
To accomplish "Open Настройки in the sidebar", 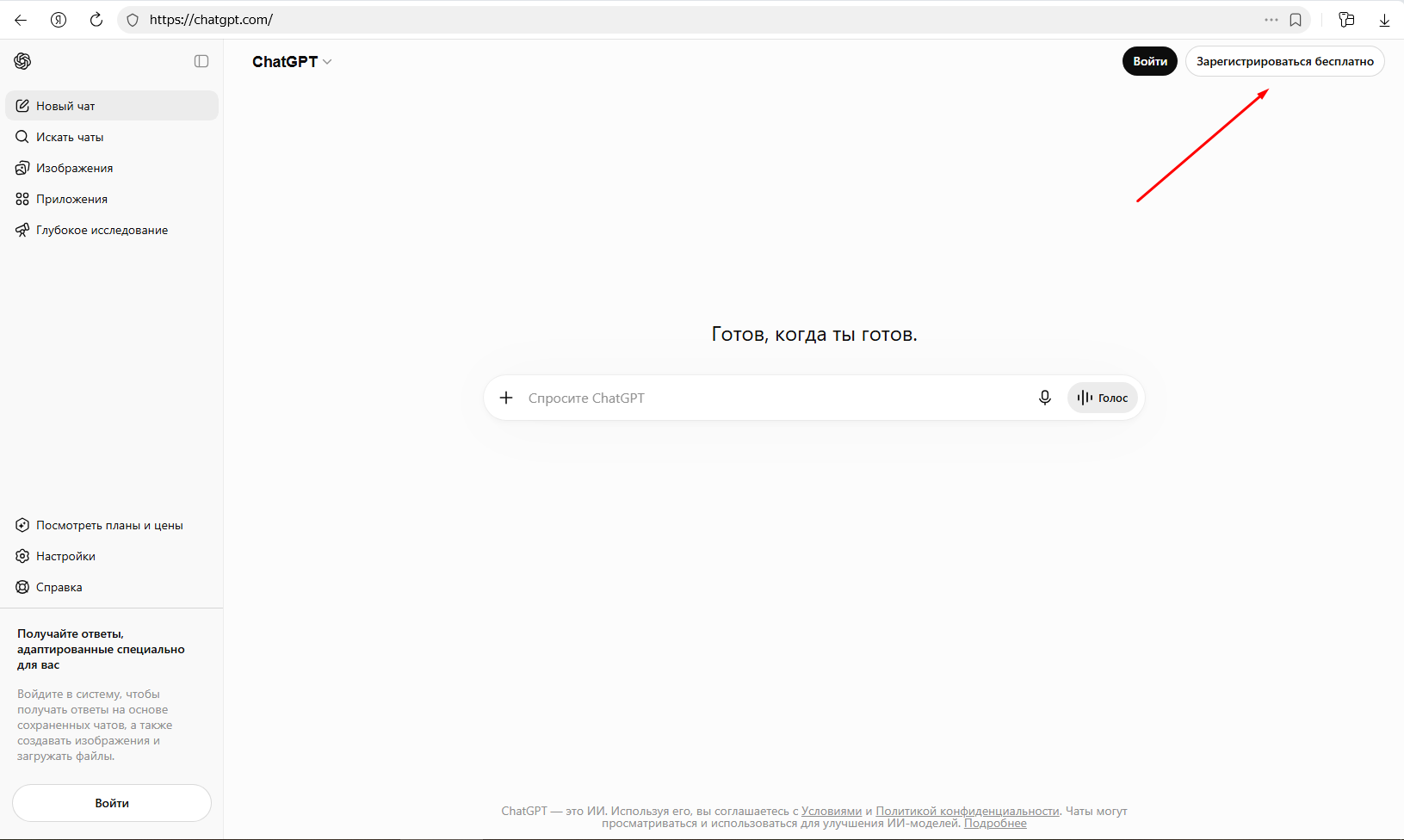I will coord(112,556).
